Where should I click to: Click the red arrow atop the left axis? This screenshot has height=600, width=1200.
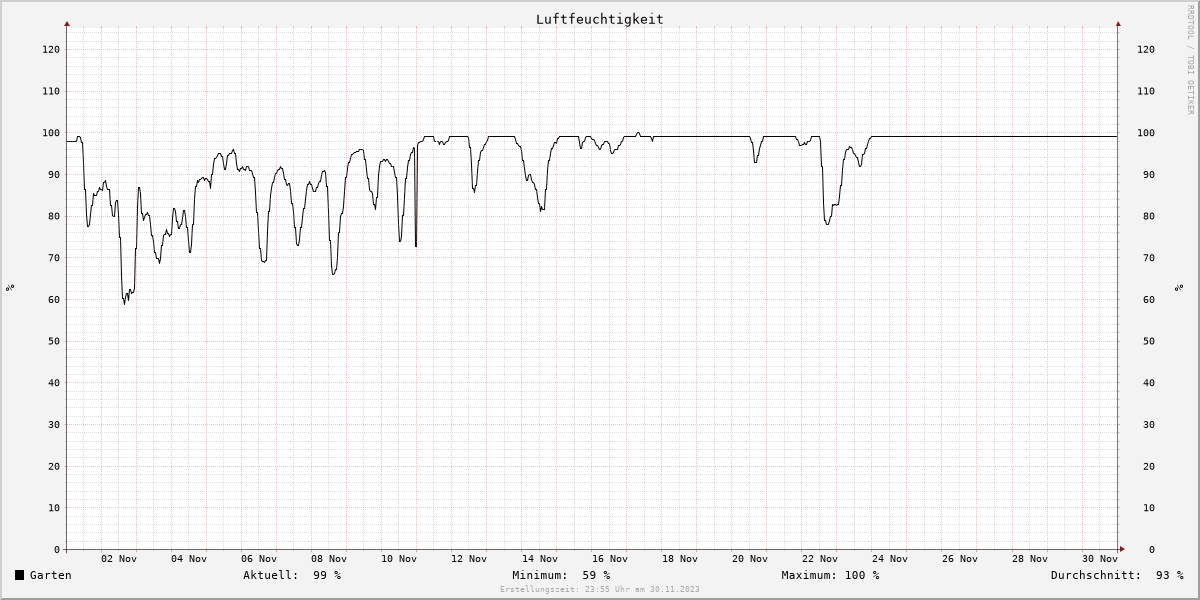67,23
